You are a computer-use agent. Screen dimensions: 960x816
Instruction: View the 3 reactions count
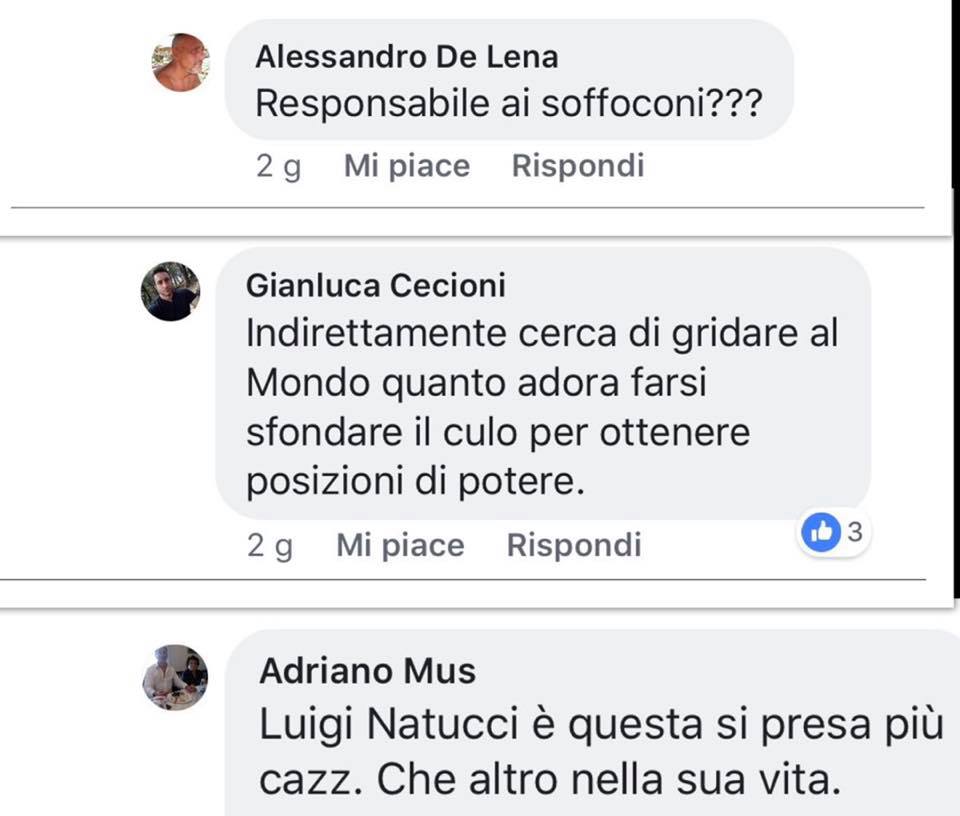(x=855, y=532)
